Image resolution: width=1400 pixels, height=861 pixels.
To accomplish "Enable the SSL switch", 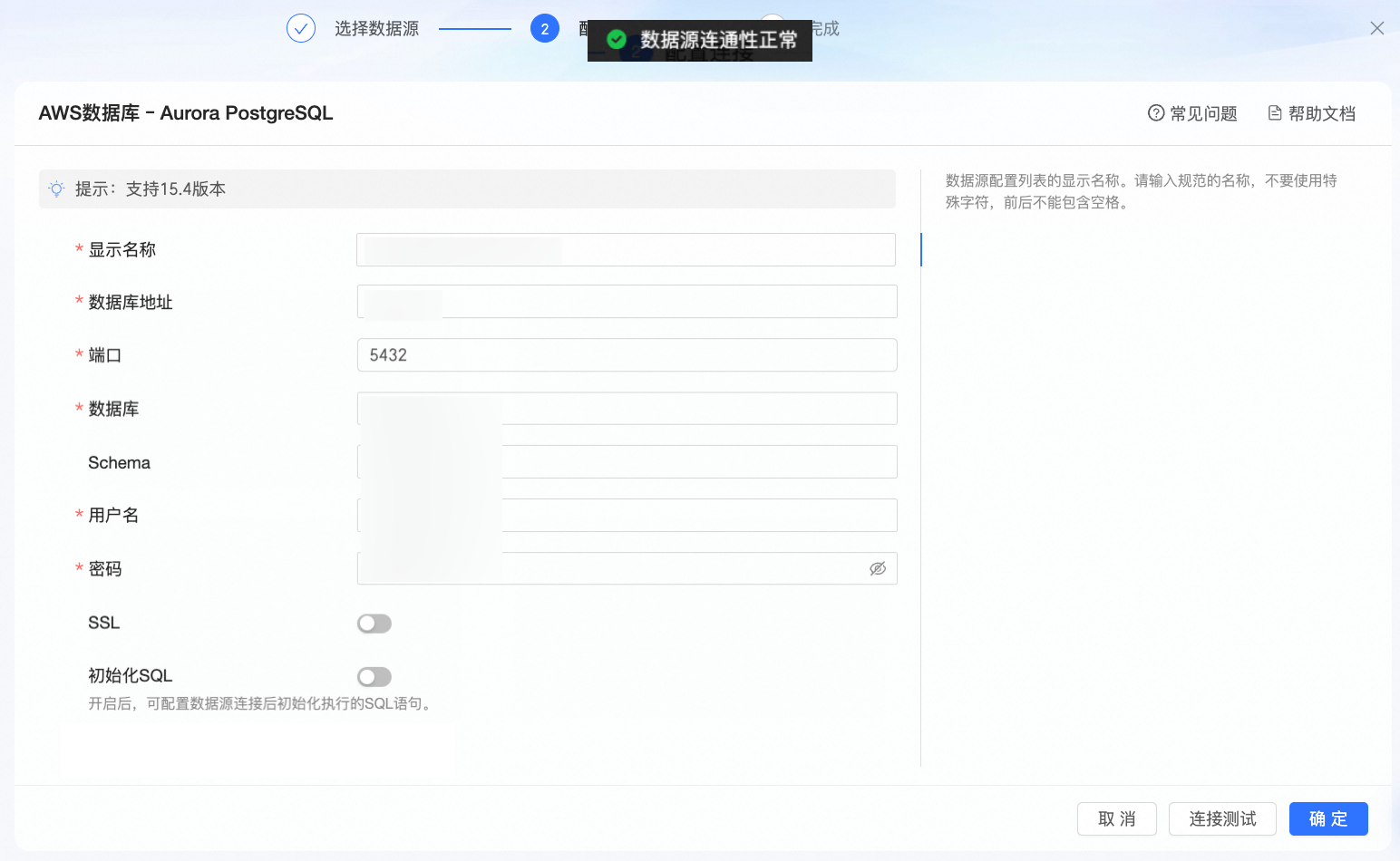I will click(374, 624).
